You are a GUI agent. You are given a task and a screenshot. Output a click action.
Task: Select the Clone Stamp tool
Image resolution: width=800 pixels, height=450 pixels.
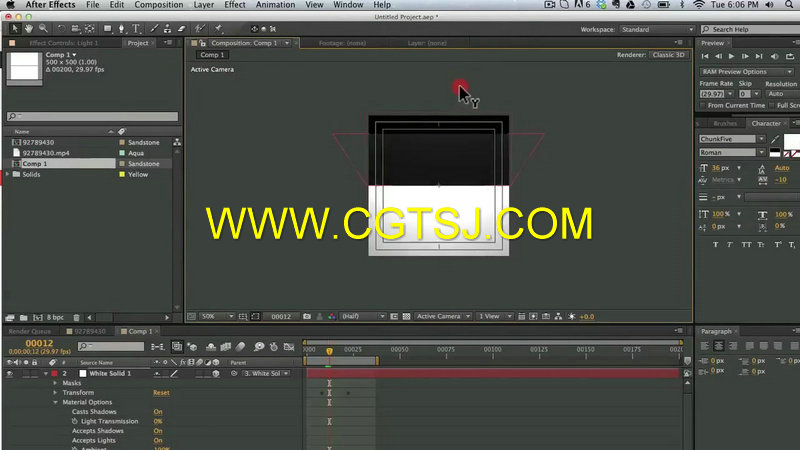(x=167, y=29)
